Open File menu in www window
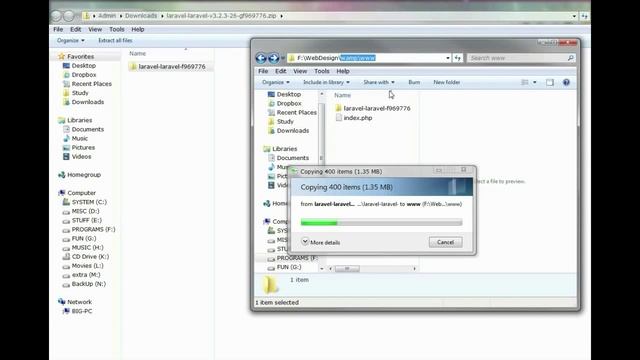 point(263,71)
